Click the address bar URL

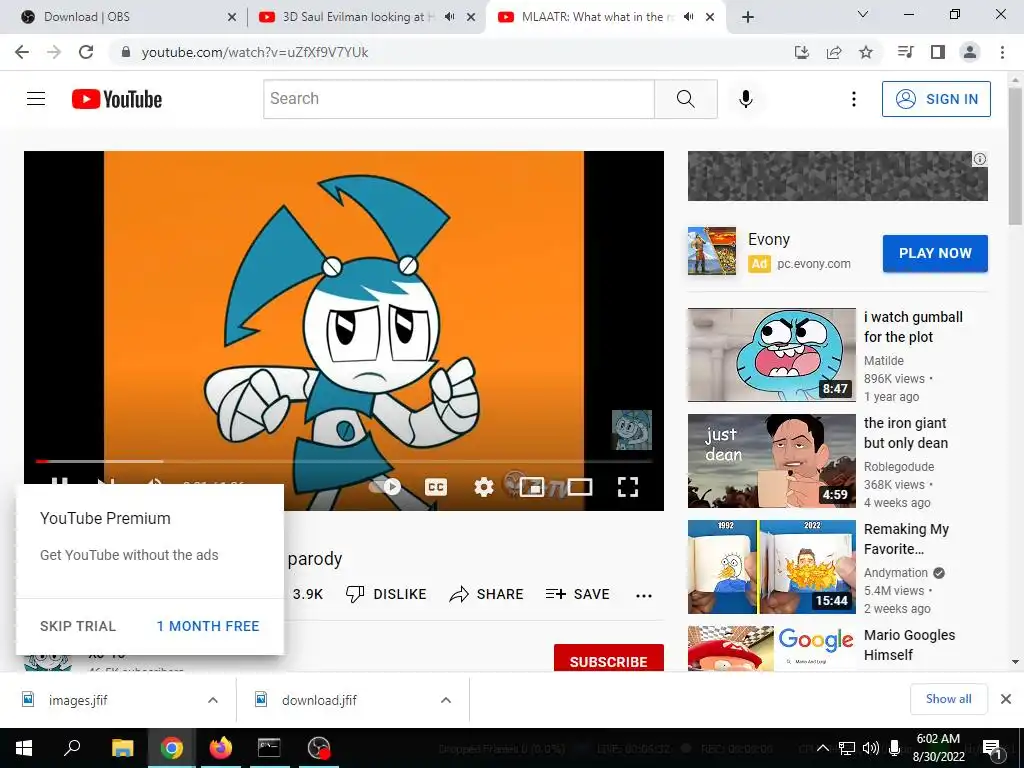click(255, 52)
